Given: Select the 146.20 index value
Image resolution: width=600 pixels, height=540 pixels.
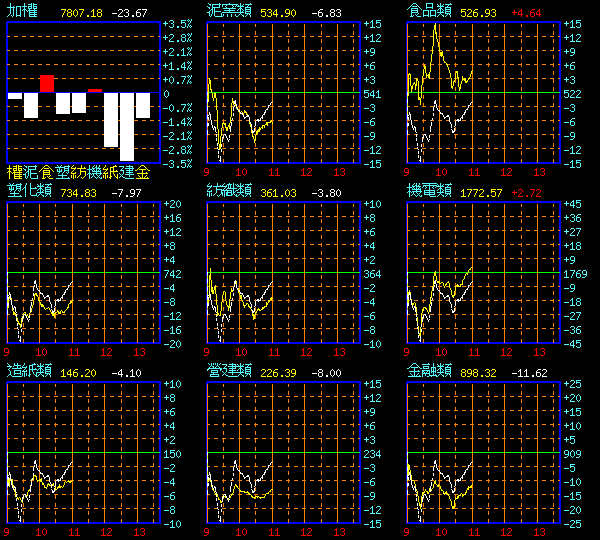Looking at the screenshot, I should pyautogui.click(x=78, y=373).
